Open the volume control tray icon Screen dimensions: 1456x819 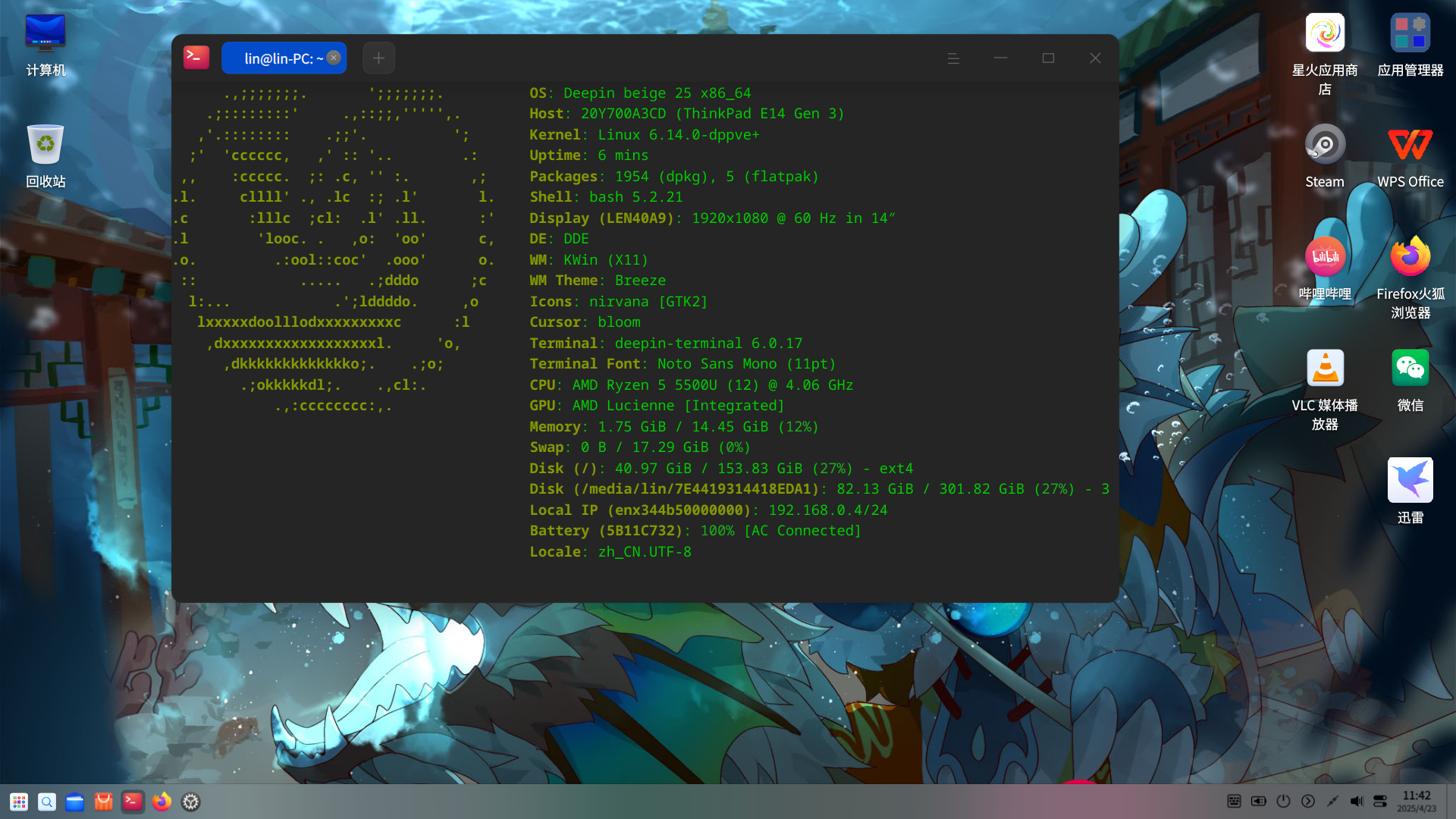click(x=1357, y=801)
